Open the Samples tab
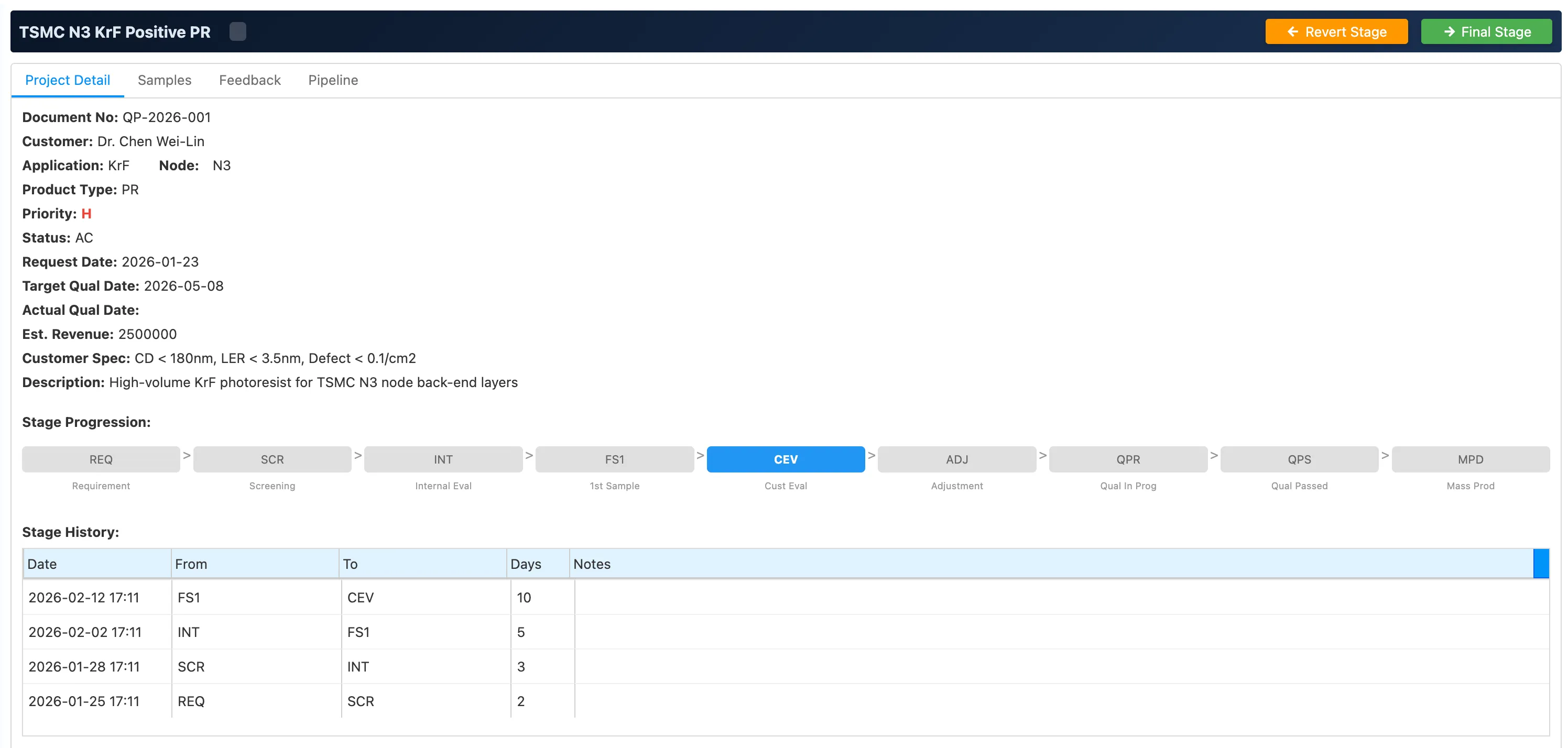This screenshot has height=748, width=1568. (165, 80)
